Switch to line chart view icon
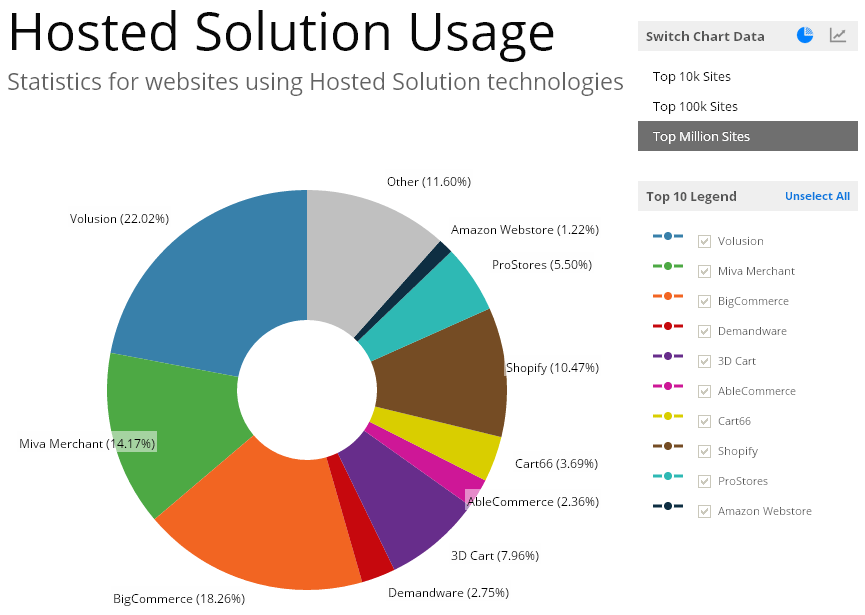Viewport: 865px width, 615px height. click(x=838, y=35)
